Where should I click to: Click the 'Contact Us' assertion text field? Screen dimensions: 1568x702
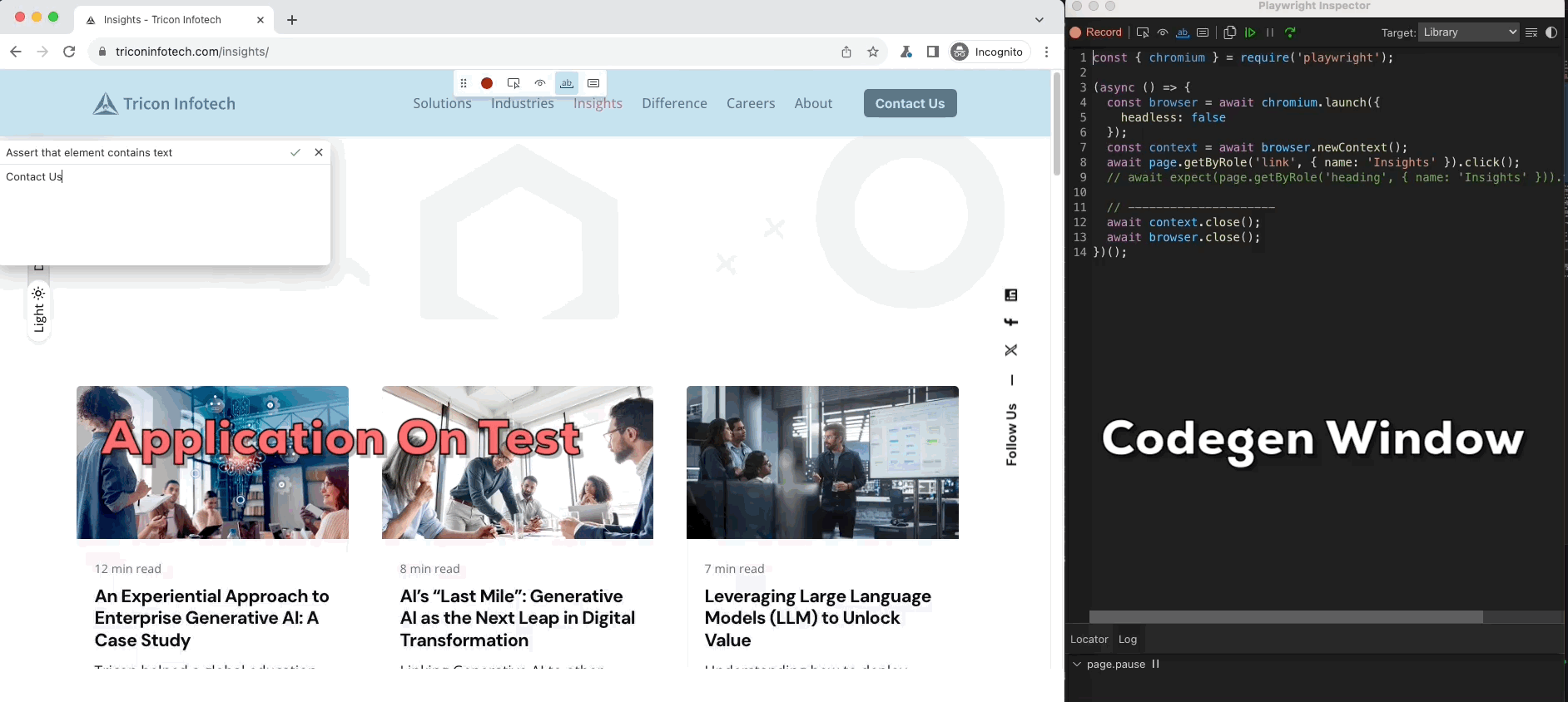[165, 214]
